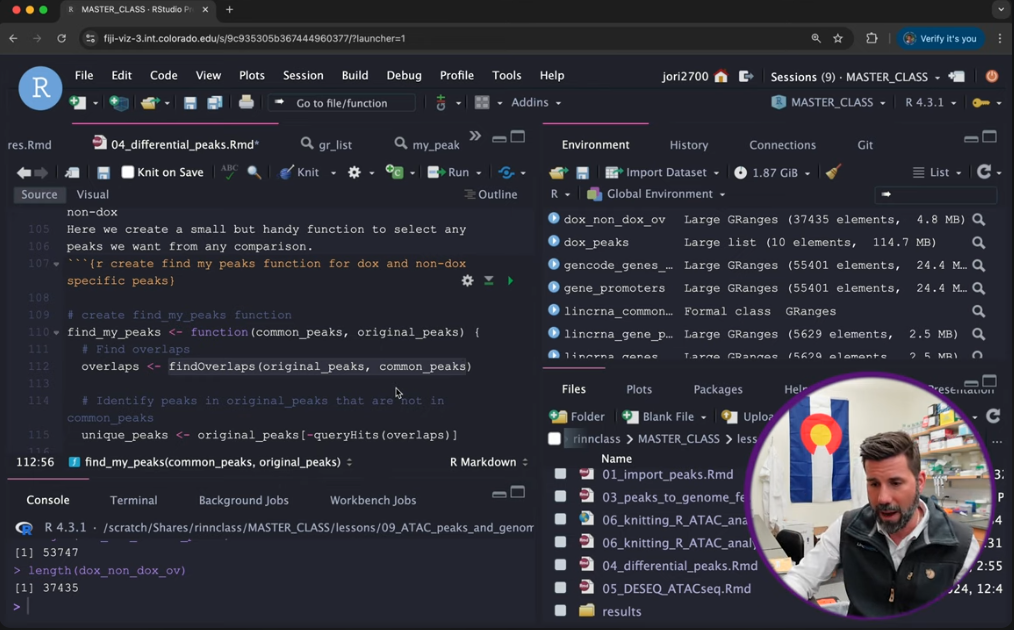
Task: Click the 05_DESEQ_ATACseq.Rmd file name
Action: pyautogui.click(x=676, y=589)
